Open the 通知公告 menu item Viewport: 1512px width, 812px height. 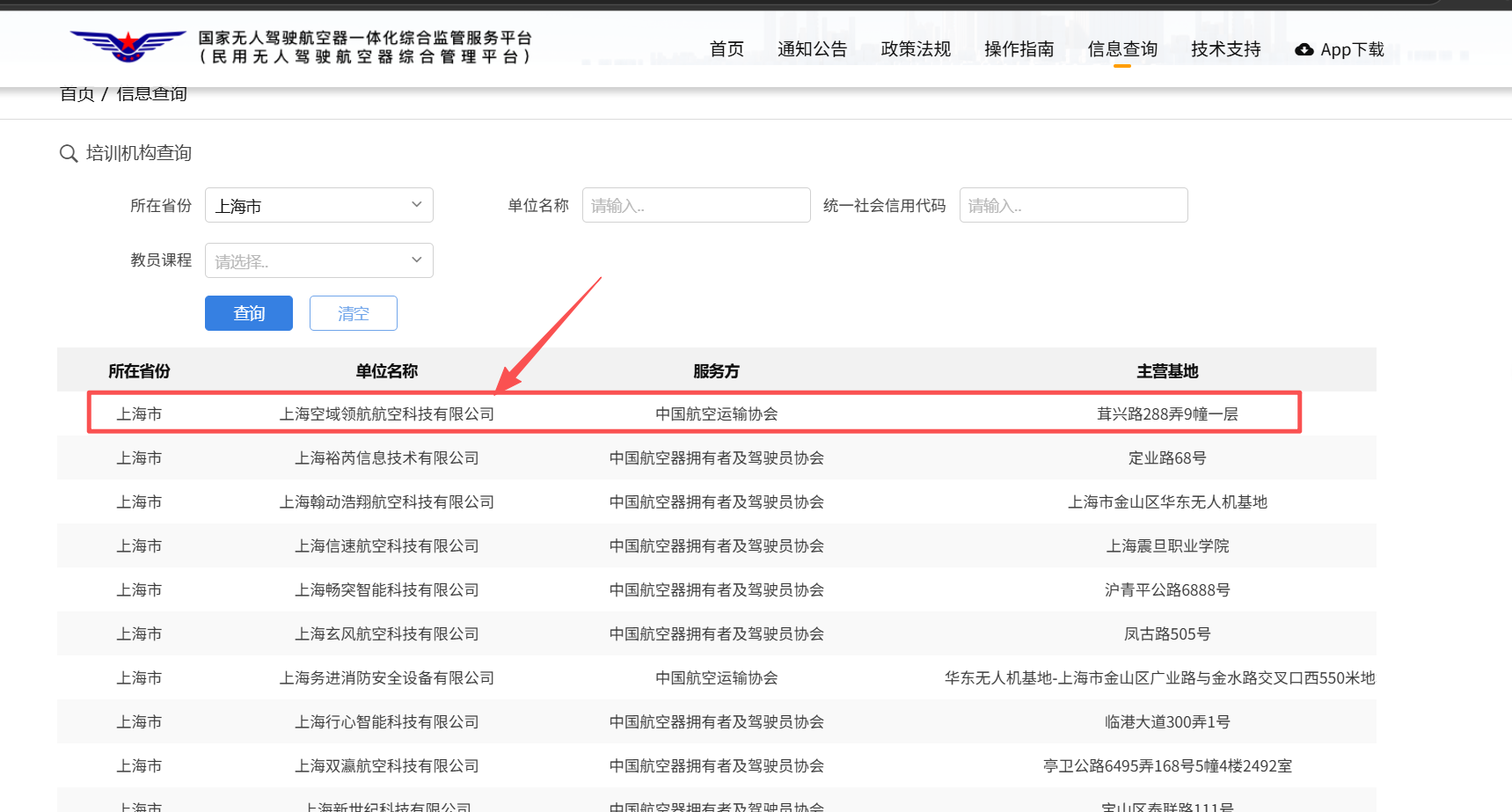tap(812, 49)
